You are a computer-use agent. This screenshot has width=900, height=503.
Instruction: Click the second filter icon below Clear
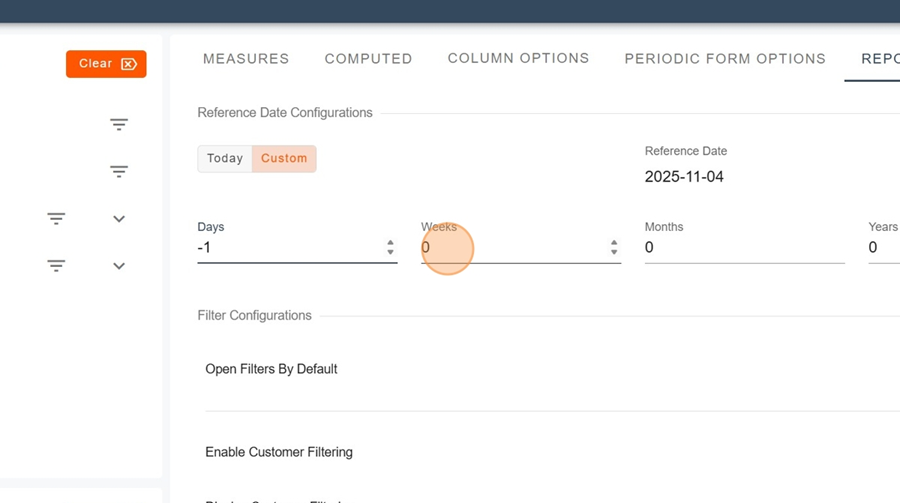pyautogui.click(x=119, y=172)
